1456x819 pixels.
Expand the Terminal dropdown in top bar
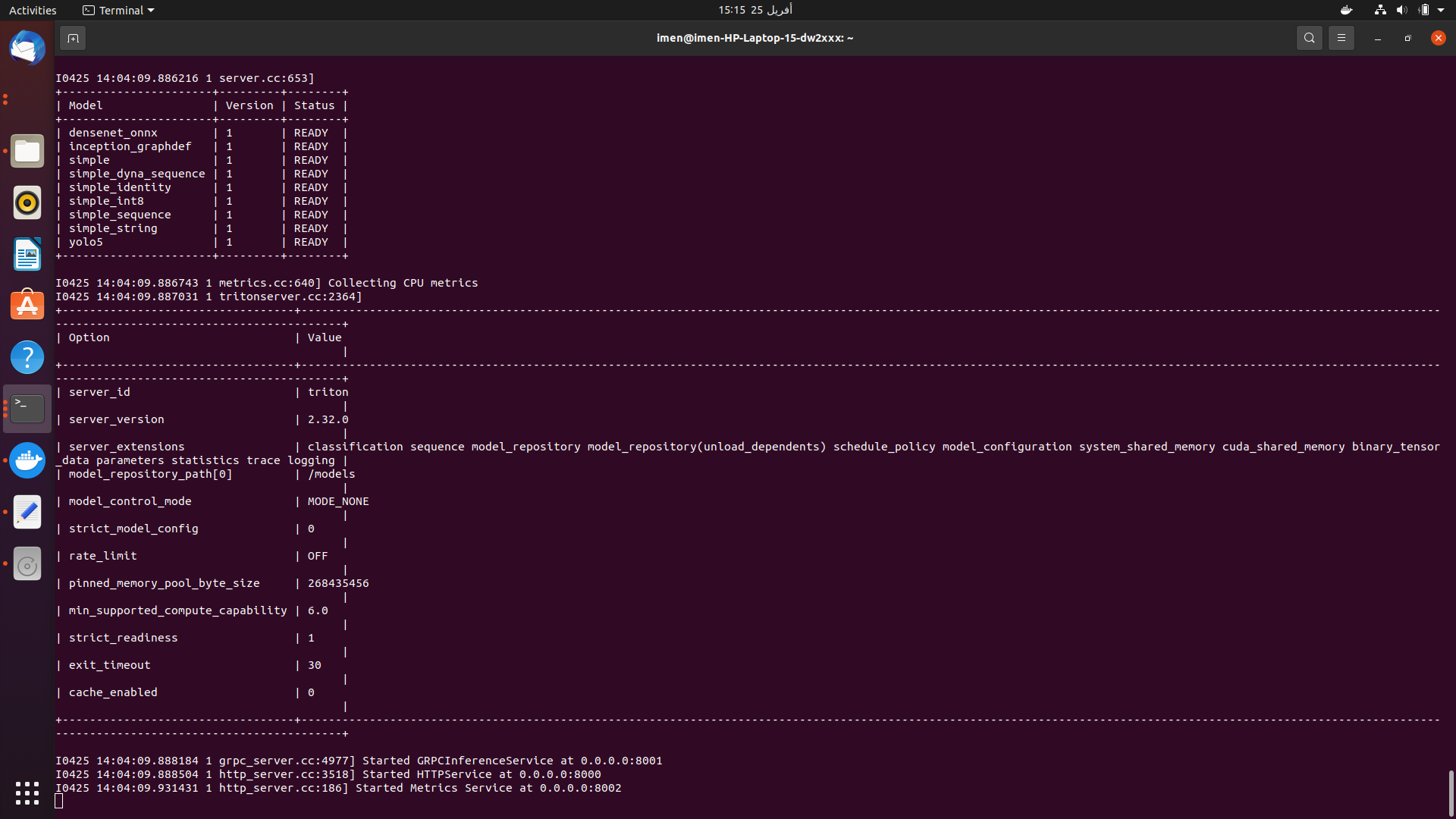tap(118, 10)
